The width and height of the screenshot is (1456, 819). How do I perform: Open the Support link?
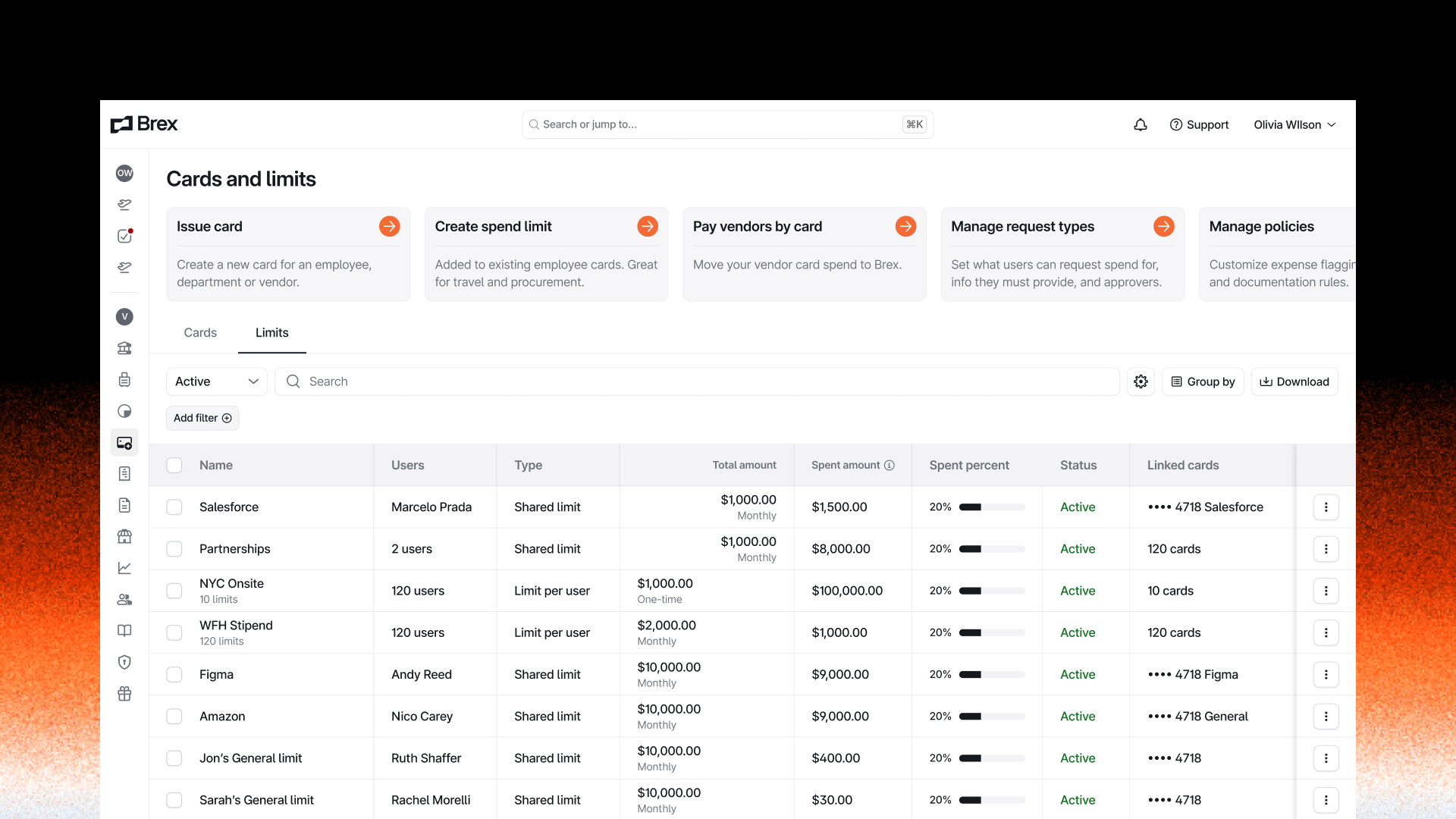coord(1199,125)
